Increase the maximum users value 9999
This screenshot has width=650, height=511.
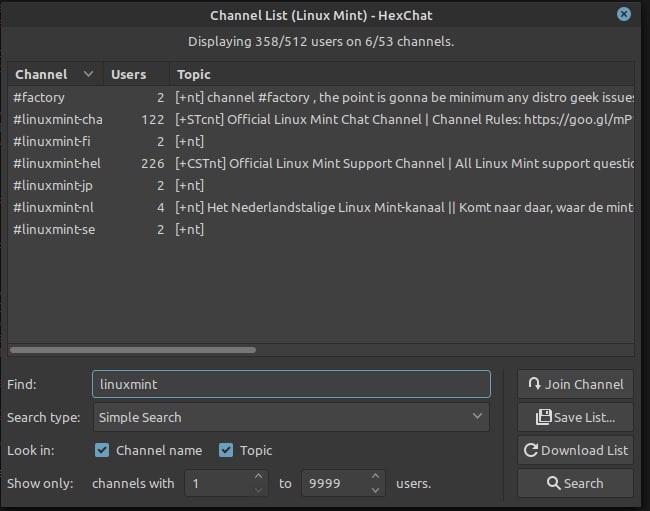375,476
